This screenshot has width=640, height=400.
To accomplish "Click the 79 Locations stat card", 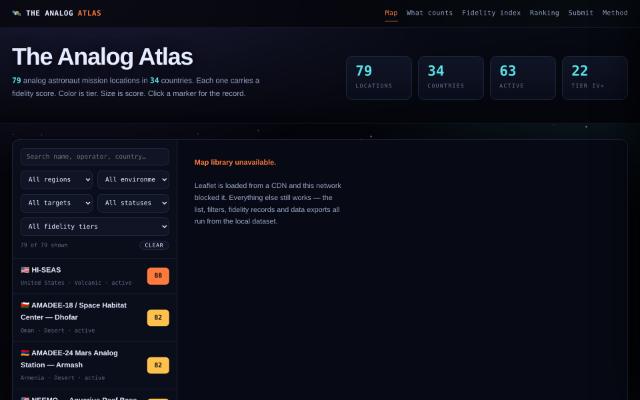I will pos(379,78).
